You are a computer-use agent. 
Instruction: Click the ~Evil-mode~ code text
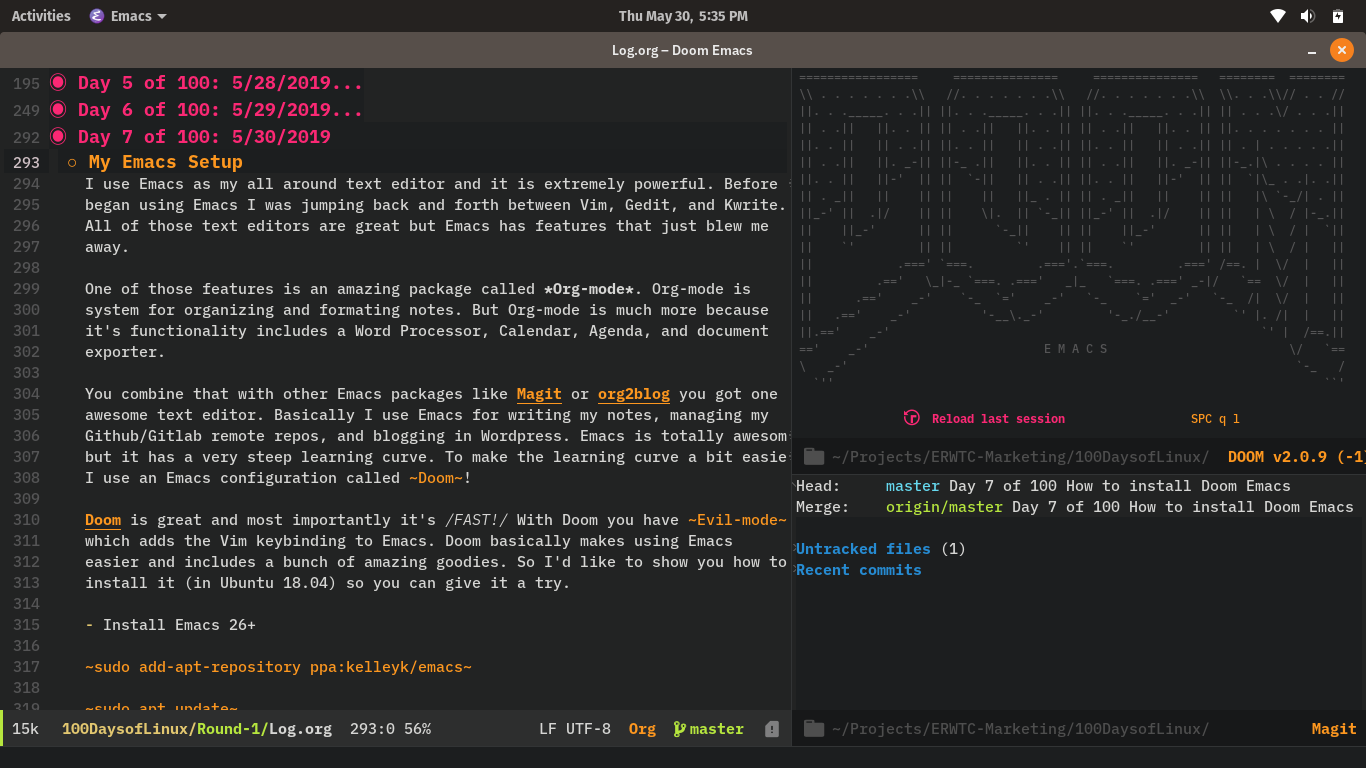[738, 520]
